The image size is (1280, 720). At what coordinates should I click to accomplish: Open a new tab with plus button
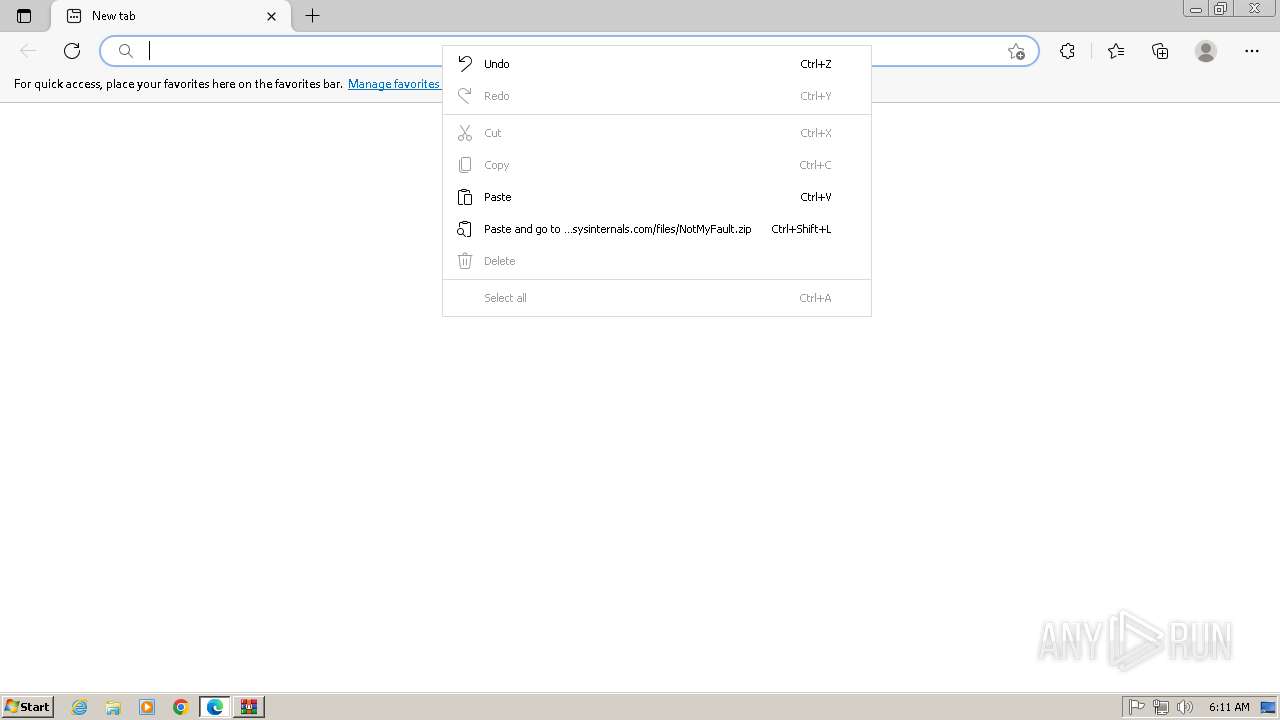coord(312,16)
